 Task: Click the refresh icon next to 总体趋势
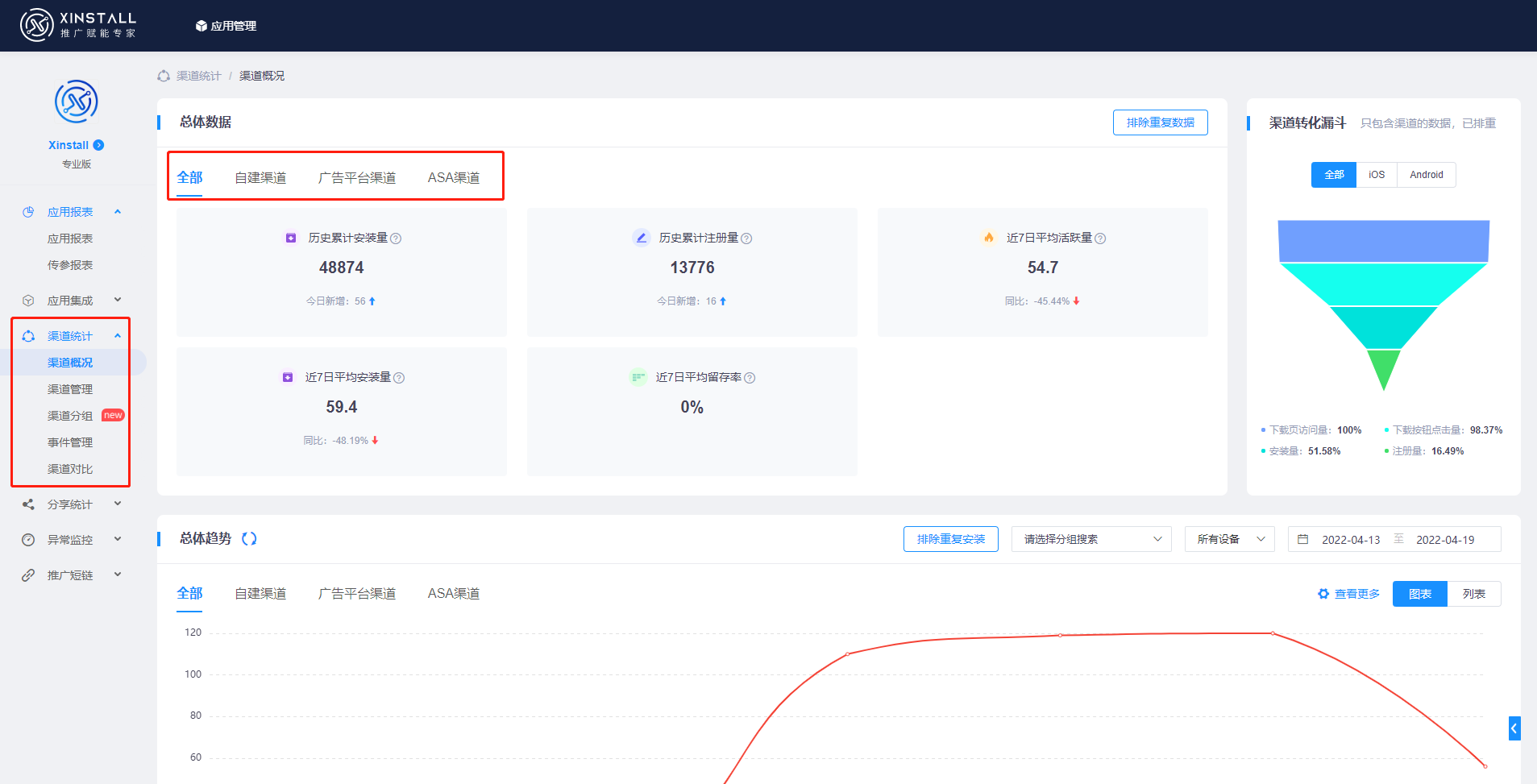(x=249, y=539)
